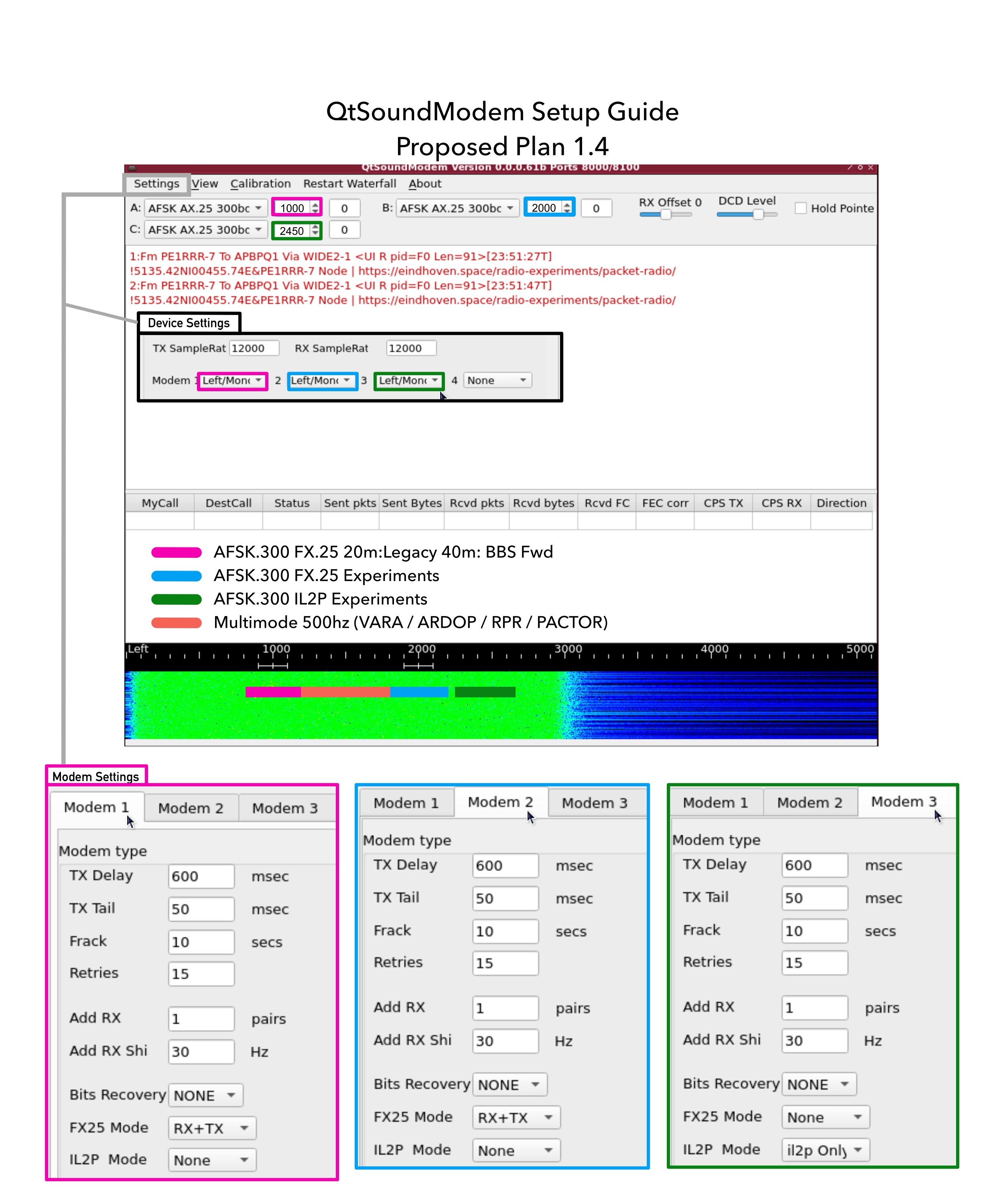This screenshot has width=1003, height=1204.
Task: Click the TX SampleRate input field
Action: [x=254, y=348]
